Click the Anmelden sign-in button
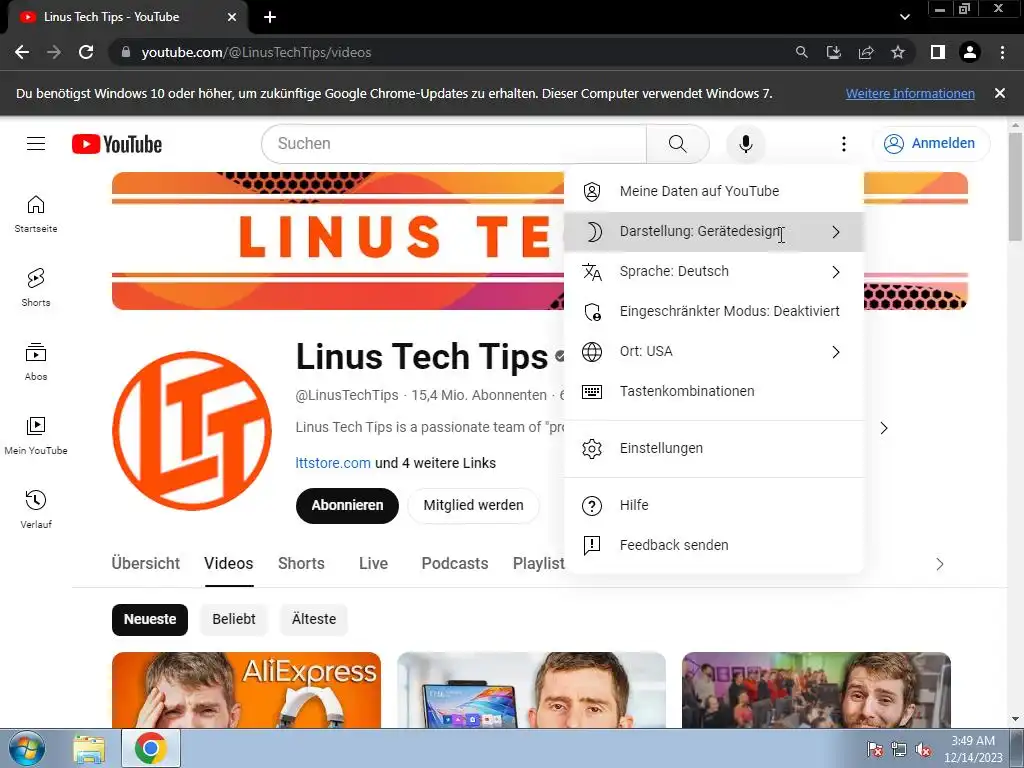Image resolution: width=1024 pixels, height=768 pixels. click(x=931, y=144)
